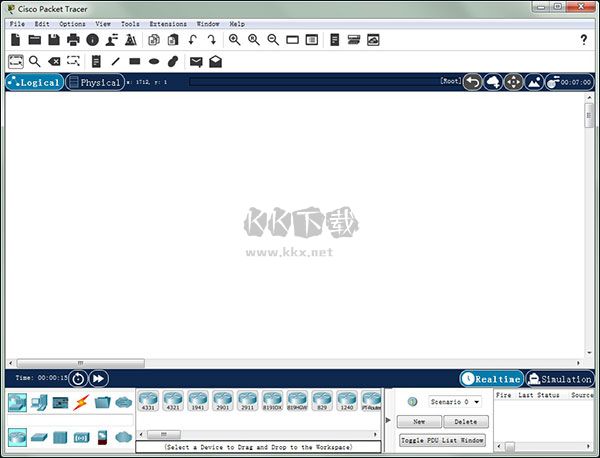Redo the last action

point(212,40)
